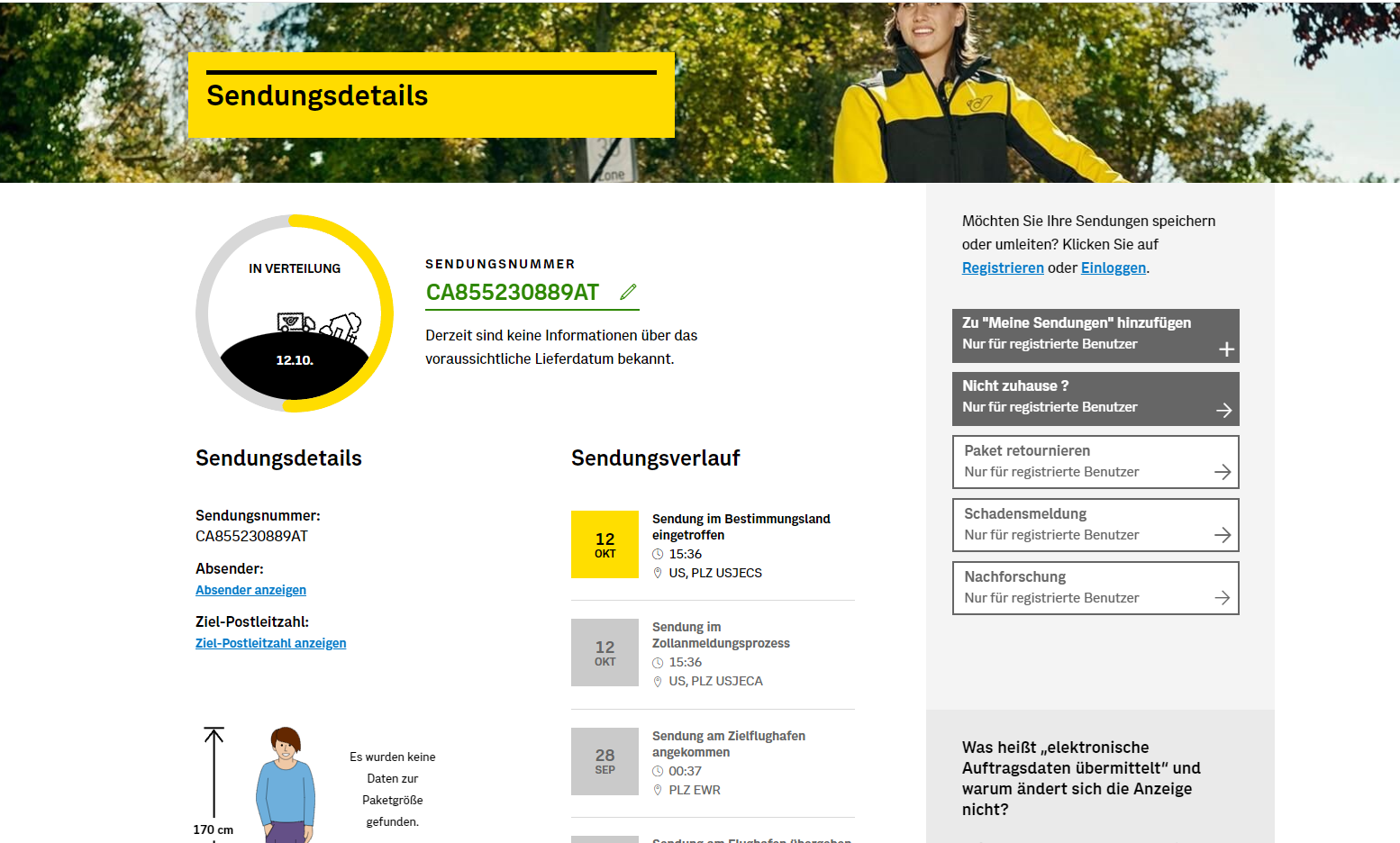
Task: Reveal 'Ziel-Postleitzahl anzeigen' link
Action: 270,644
